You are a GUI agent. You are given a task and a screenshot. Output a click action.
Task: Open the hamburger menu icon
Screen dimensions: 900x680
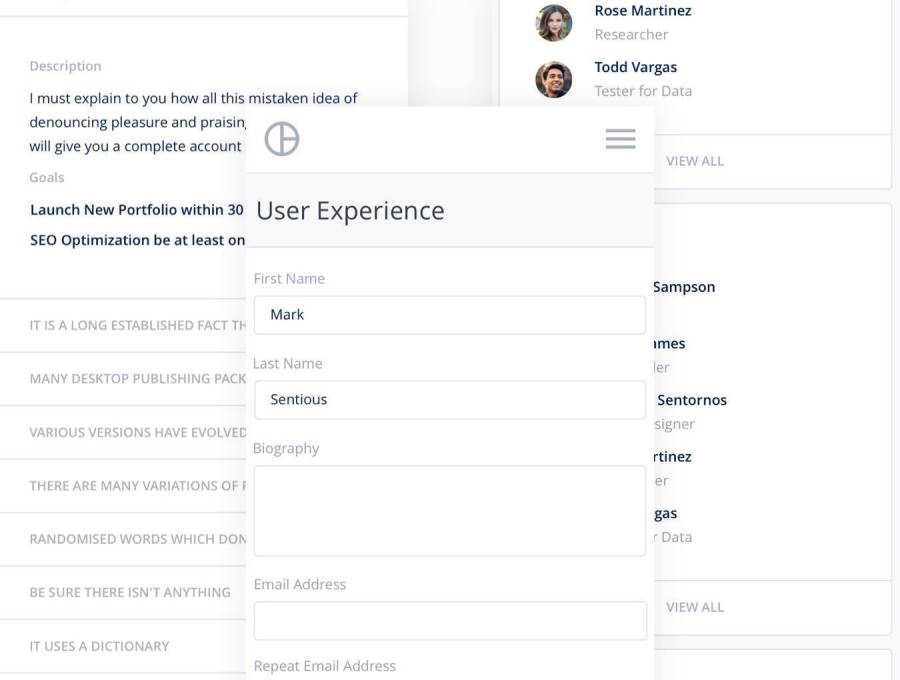click(x=620, y=139)
